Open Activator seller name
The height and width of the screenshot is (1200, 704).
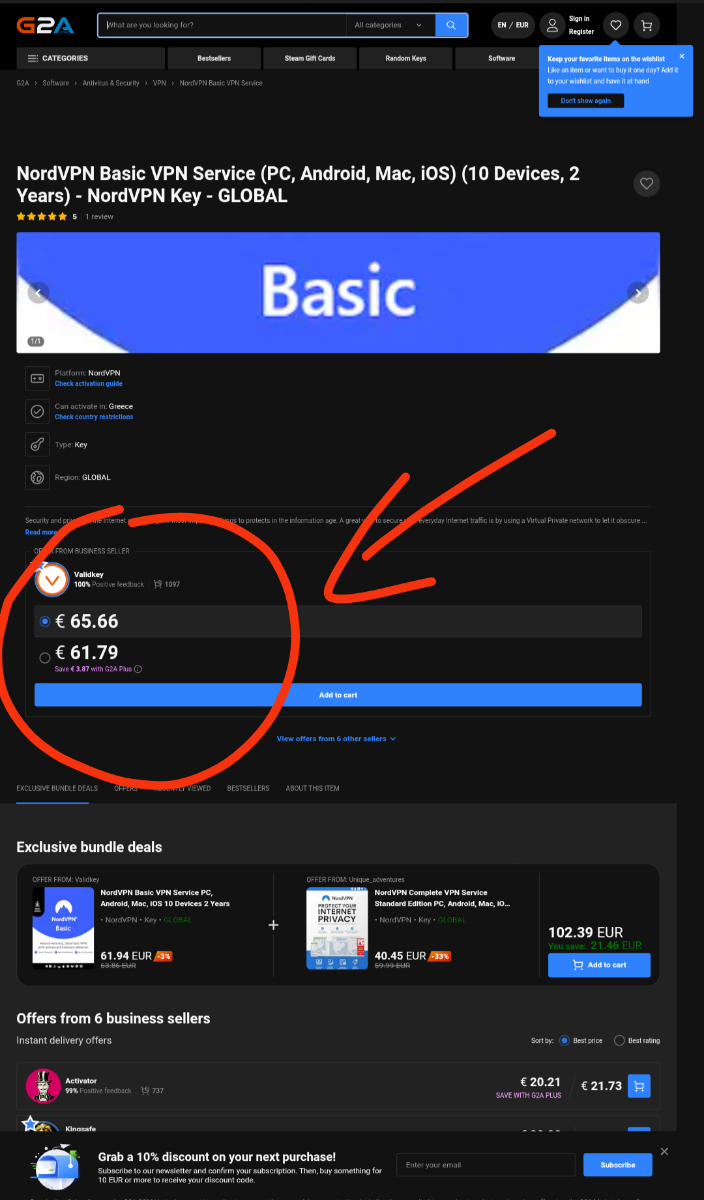(81, 1081)
